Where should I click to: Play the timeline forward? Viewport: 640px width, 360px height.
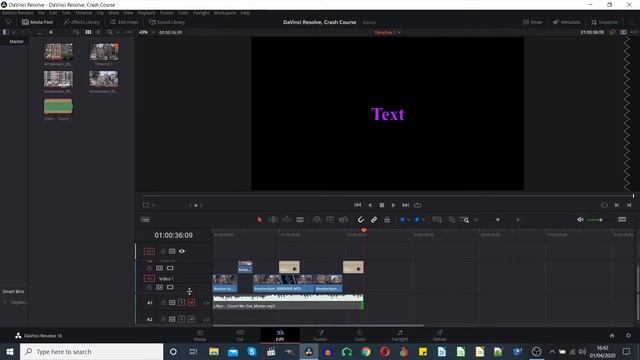click(x=393, y=205)
